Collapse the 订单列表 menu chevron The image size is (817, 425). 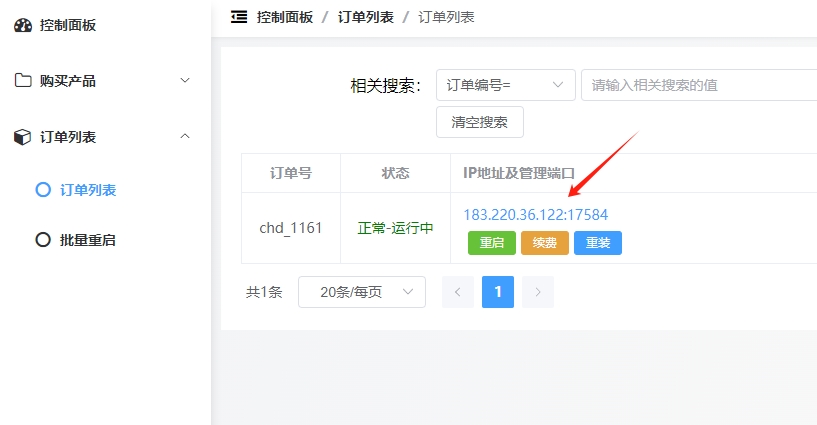point(184,136)
